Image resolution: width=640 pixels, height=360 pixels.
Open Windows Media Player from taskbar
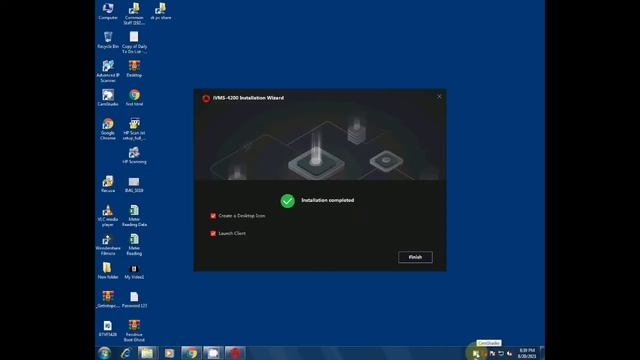(x=169, y=353)
